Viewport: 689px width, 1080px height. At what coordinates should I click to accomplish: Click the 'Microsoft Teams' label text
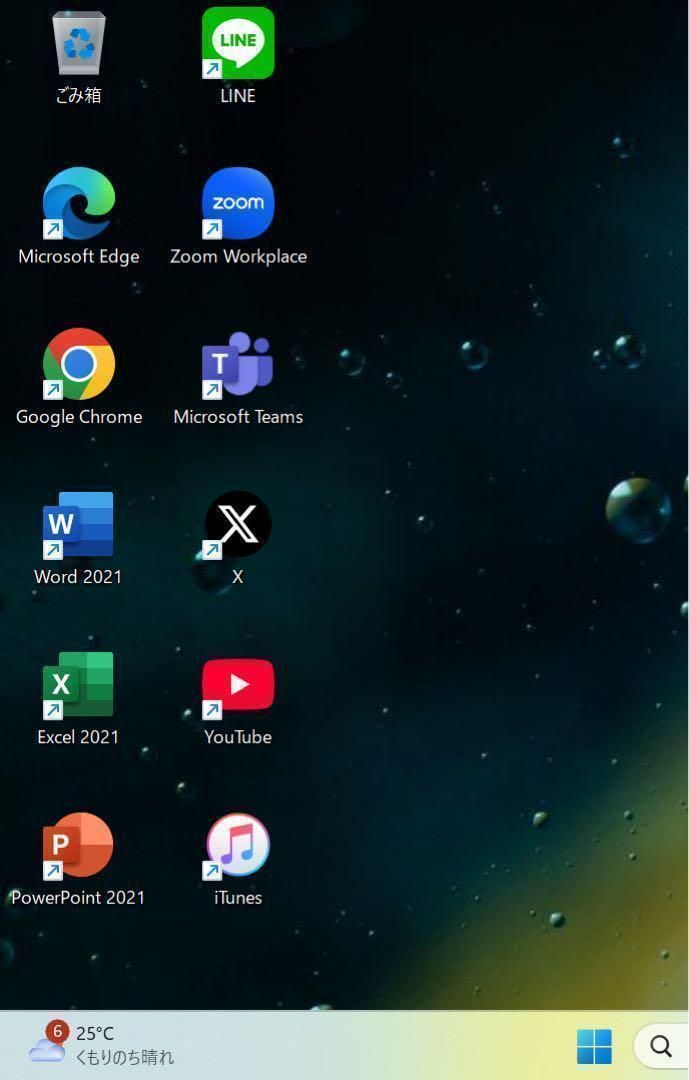(238, 417)
